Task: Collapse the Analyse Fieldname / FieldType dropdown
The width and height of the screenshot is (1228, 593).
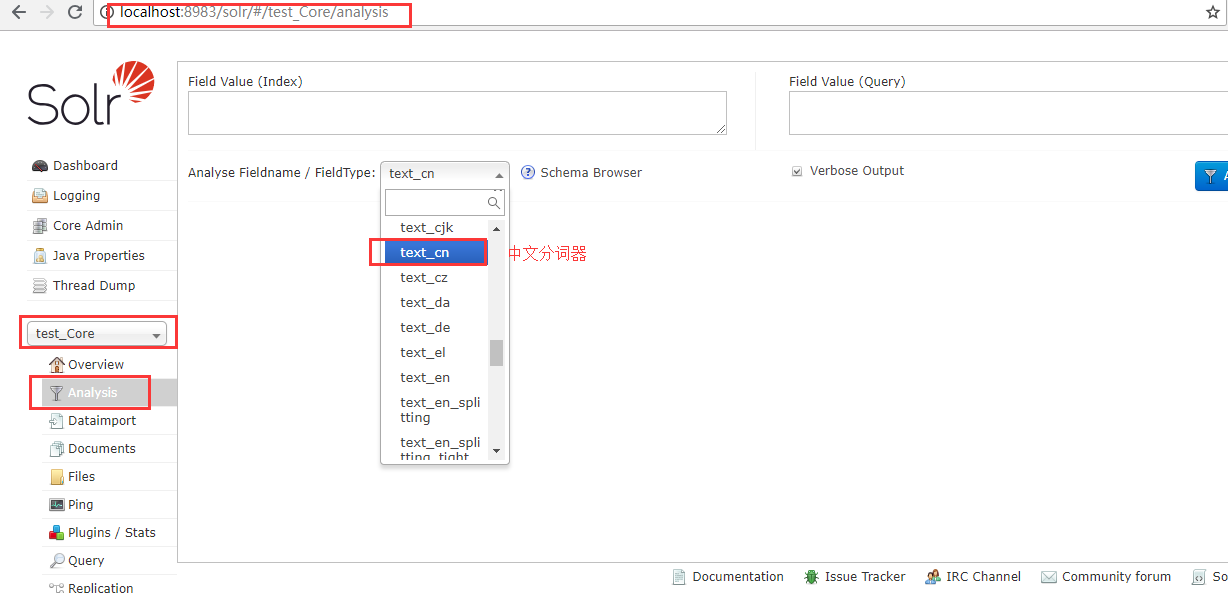Action: coord(445,173)
